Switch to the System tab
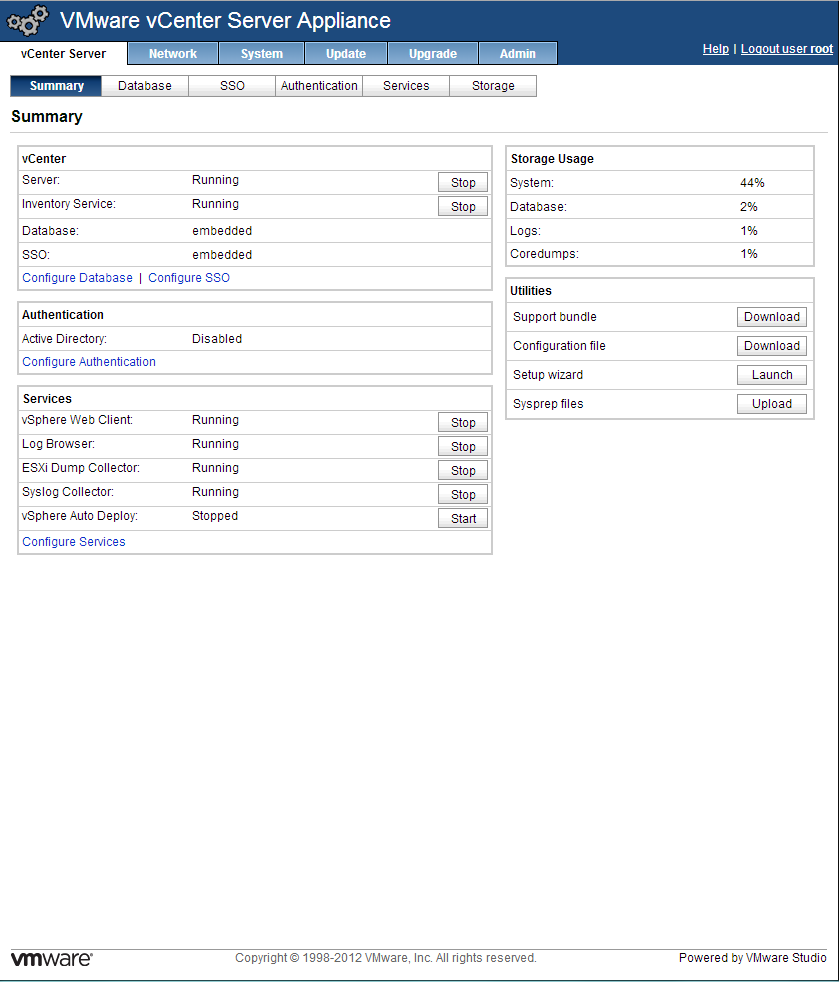Image resolution: width=839 pixels, height=982 pixels. (261, 54)
